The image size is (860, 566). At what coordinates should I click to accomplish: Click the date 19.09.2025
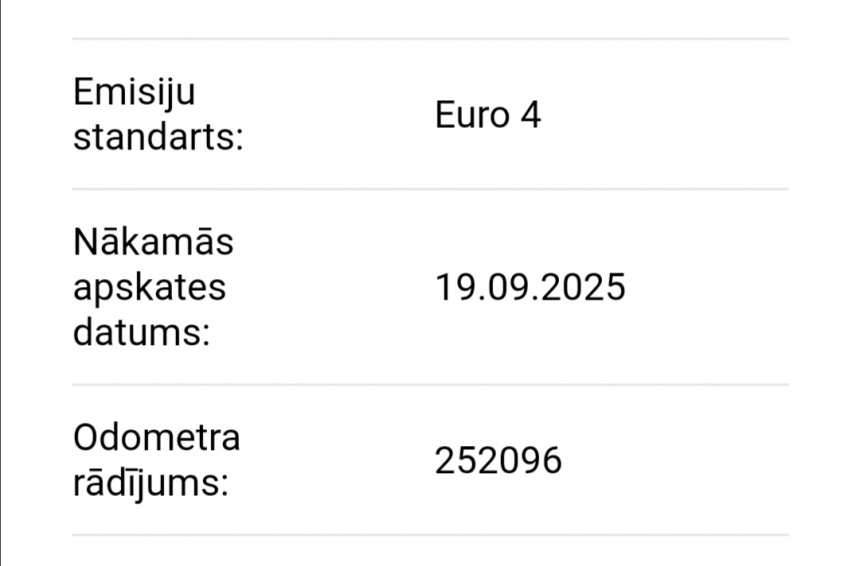point(530,287)
